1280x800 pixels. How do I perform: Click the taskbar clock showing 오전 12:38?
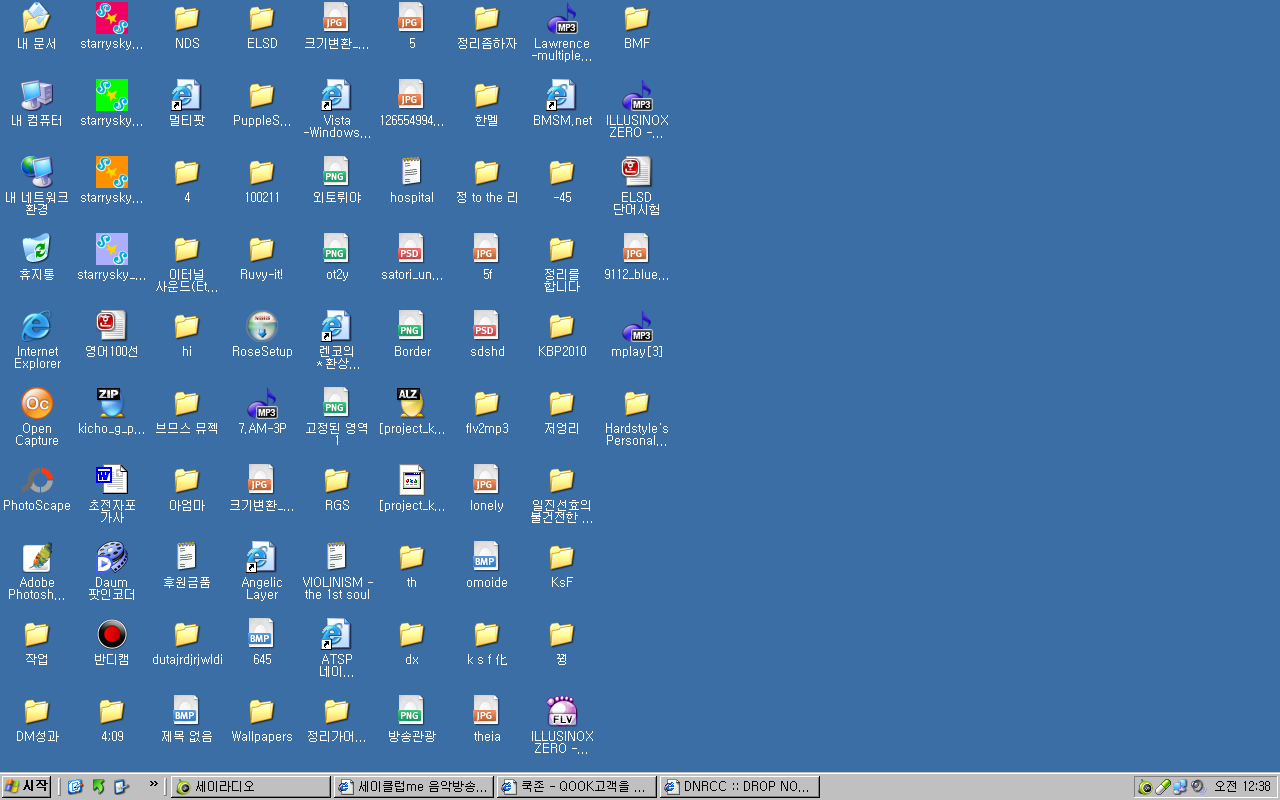click(1242, 787)
